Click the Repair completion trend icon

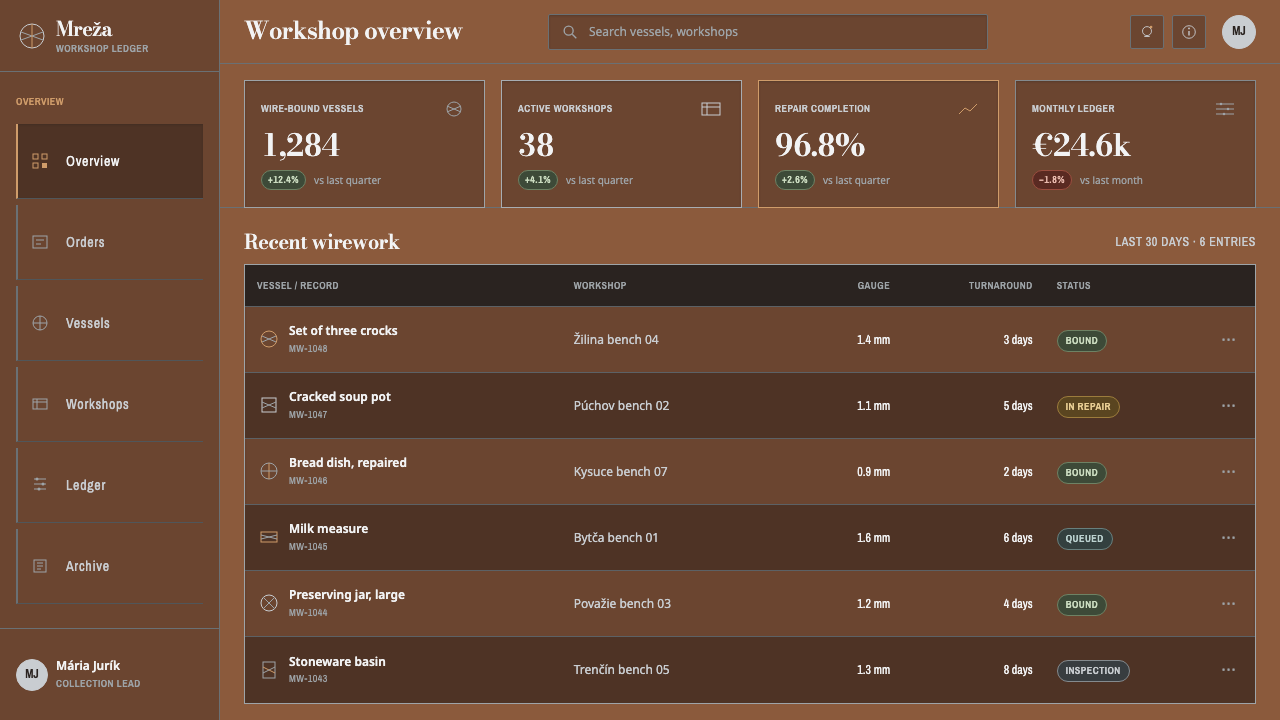tap(968, 109)
